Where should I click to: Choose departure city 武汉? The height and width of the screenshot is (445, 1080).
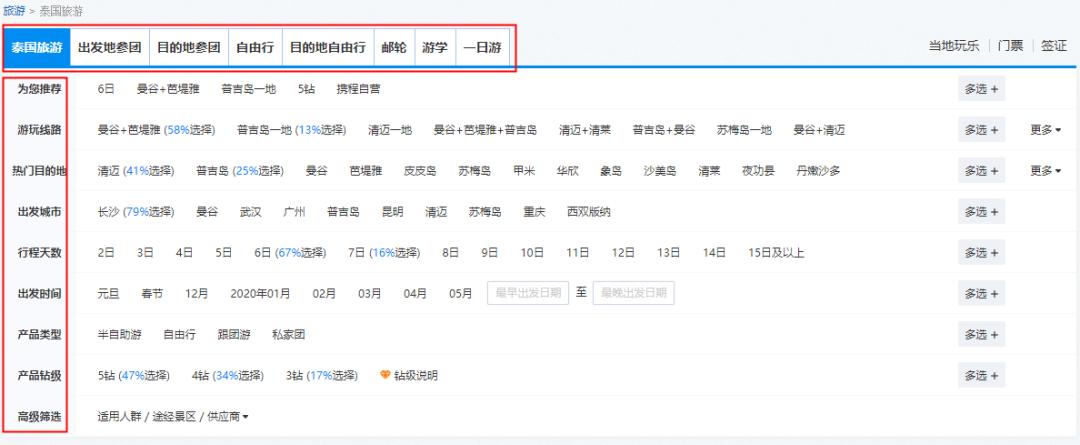point(251,211)
